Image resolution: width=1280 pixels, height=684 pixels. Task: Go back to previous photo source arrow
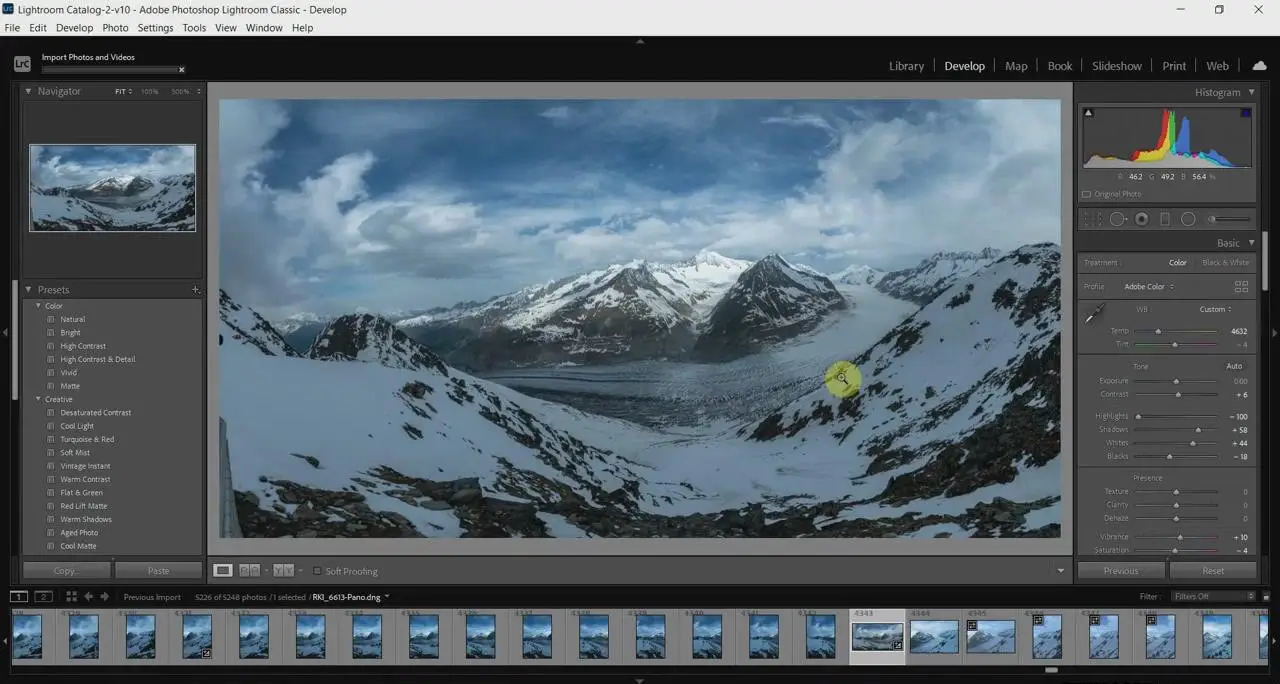click(88, 597)
